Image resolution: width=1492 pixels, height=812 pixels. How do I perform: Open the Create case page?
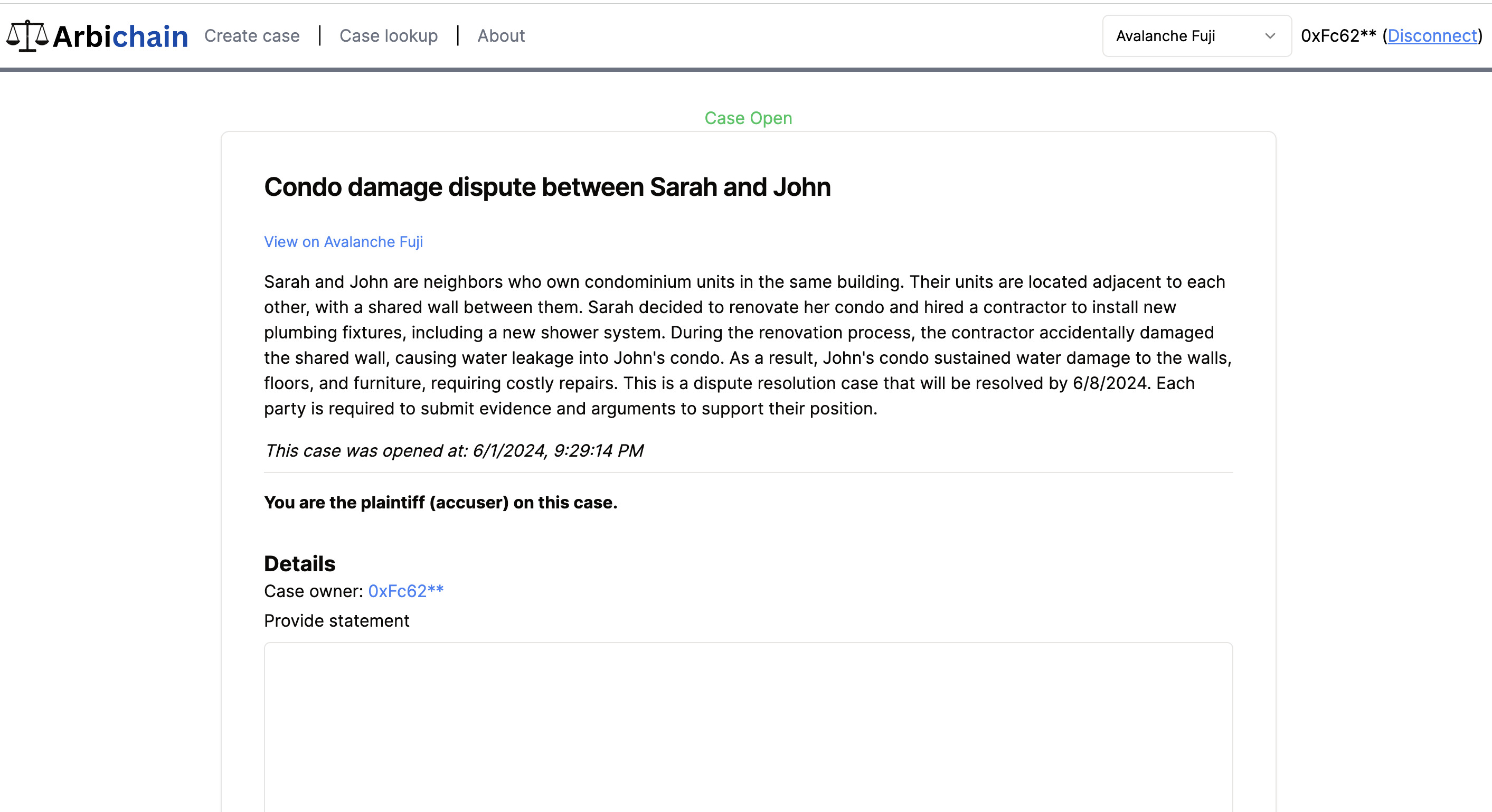pyautogui.click(x=252, y=36)
